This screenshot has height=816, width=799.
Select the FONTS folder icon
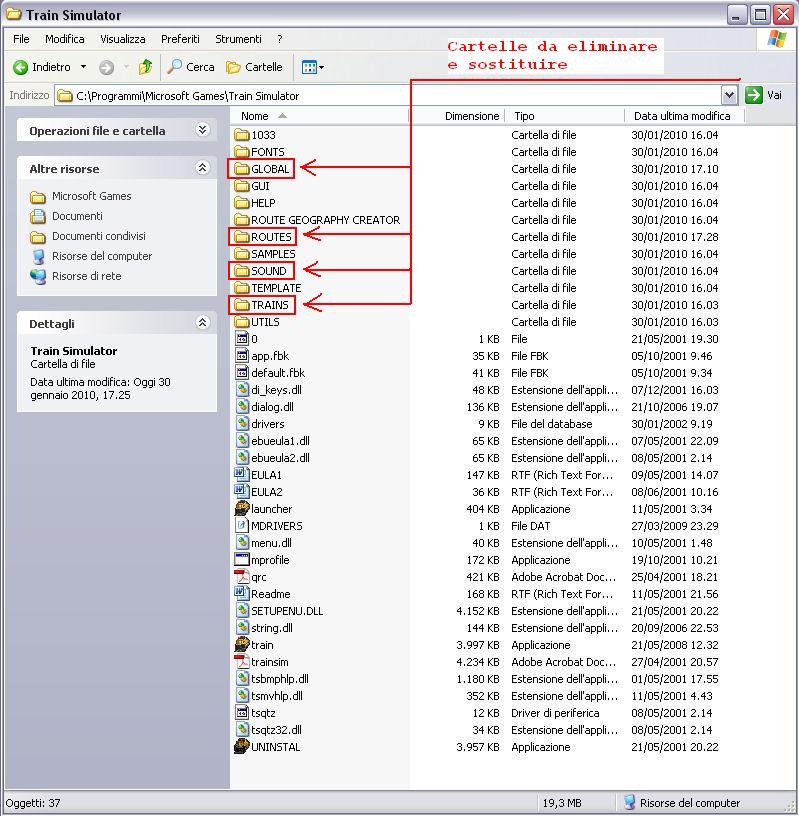[242, 152]
